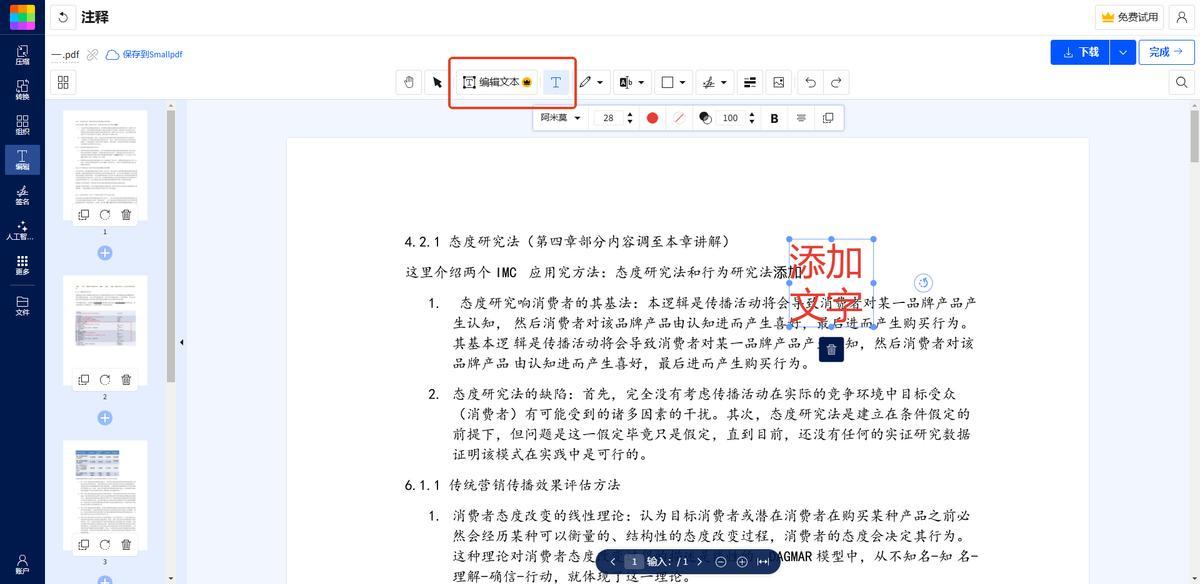Screen dimensions: 1200x584
Task: Select the page 2 thumbnail
Action: (105, 323)
